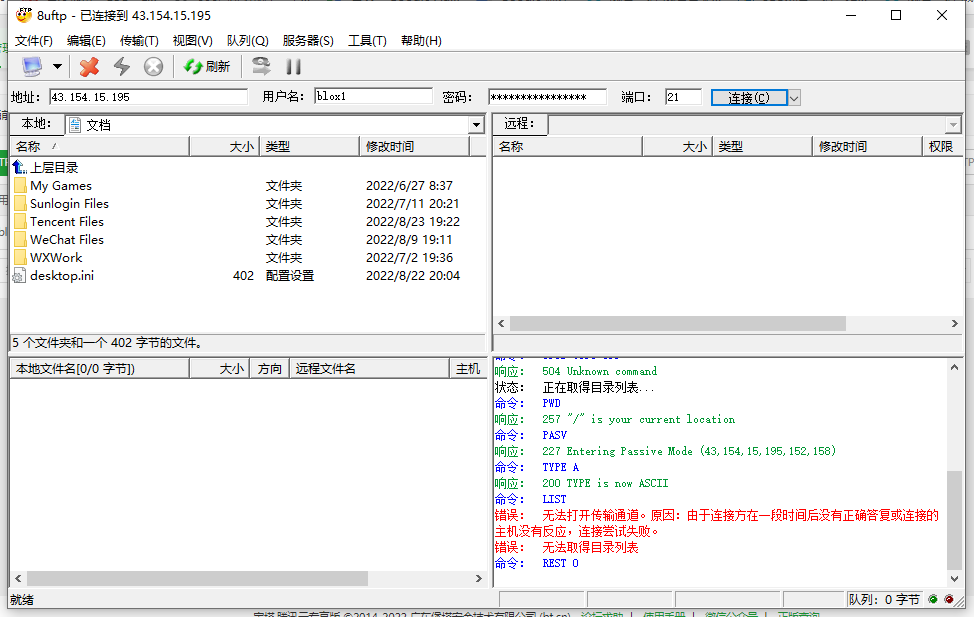Click the 本地文件名 queue column header
This screenshot has height=617, width=974.
[x=99, y=369]
